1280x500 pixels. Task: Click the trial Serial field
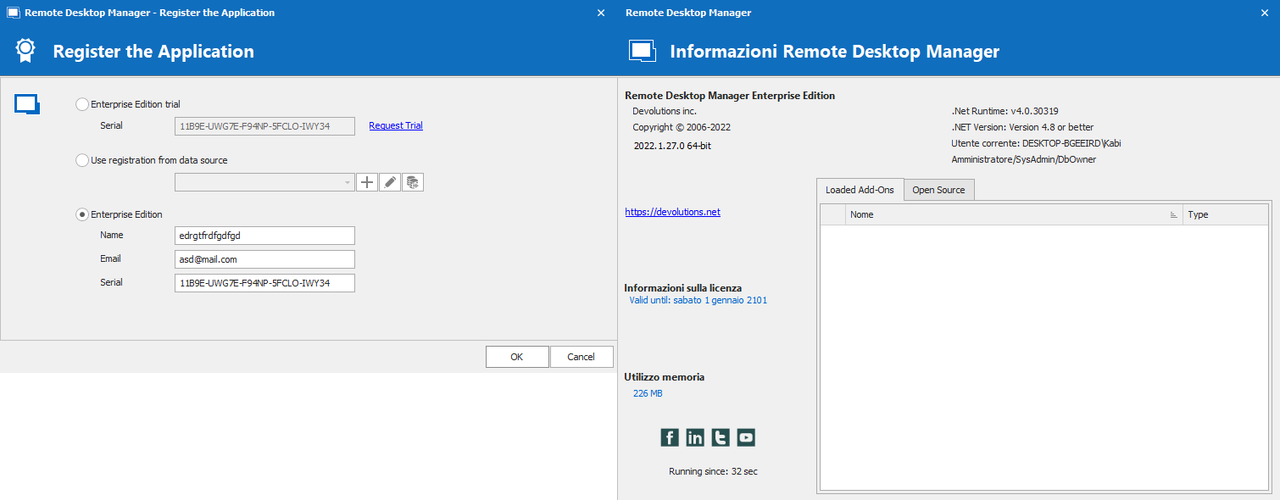coord(264,126)
